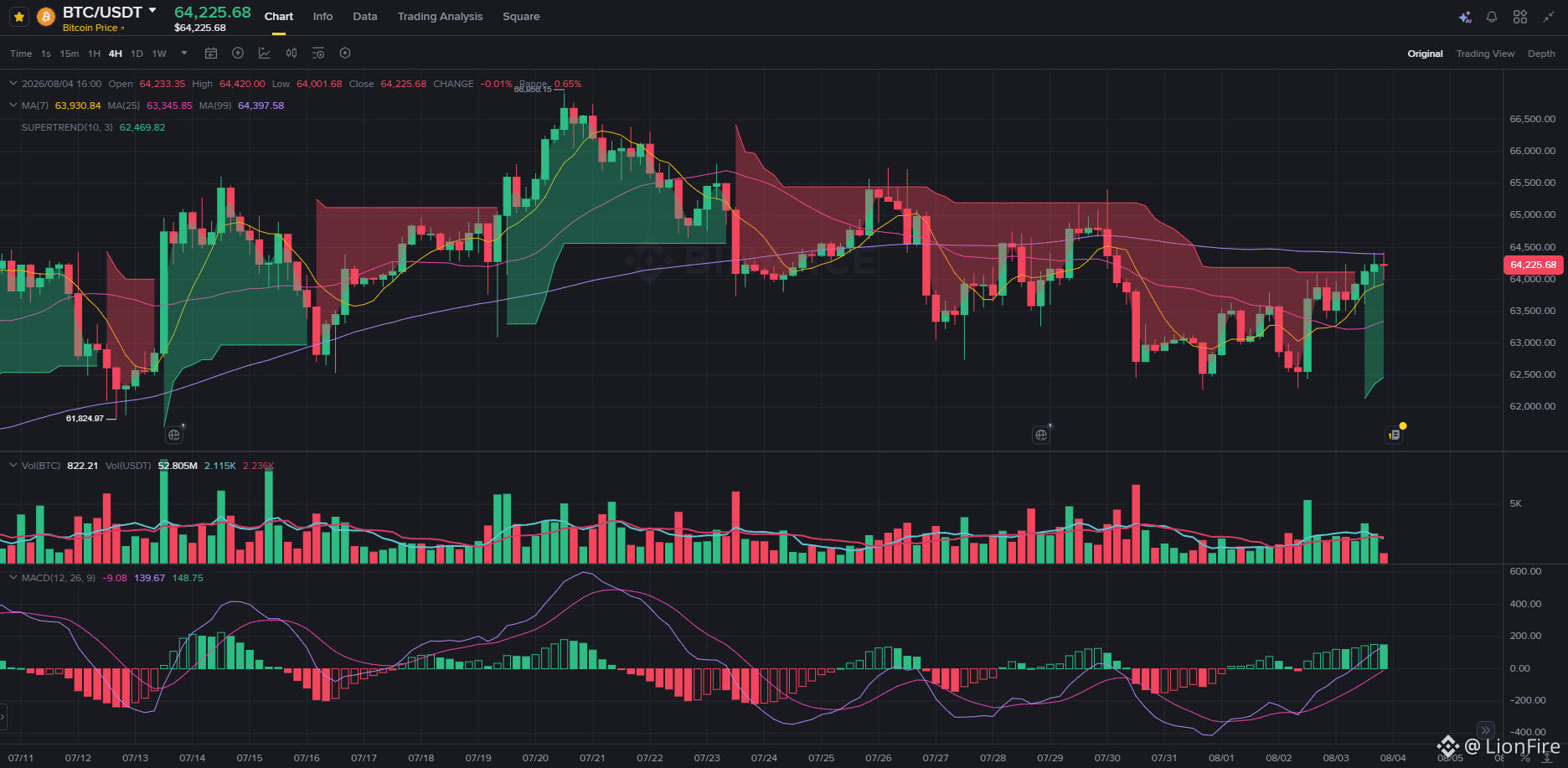Switch to the Info tab
Viewport: 1568px width, 768px height.
coord(322,17)
